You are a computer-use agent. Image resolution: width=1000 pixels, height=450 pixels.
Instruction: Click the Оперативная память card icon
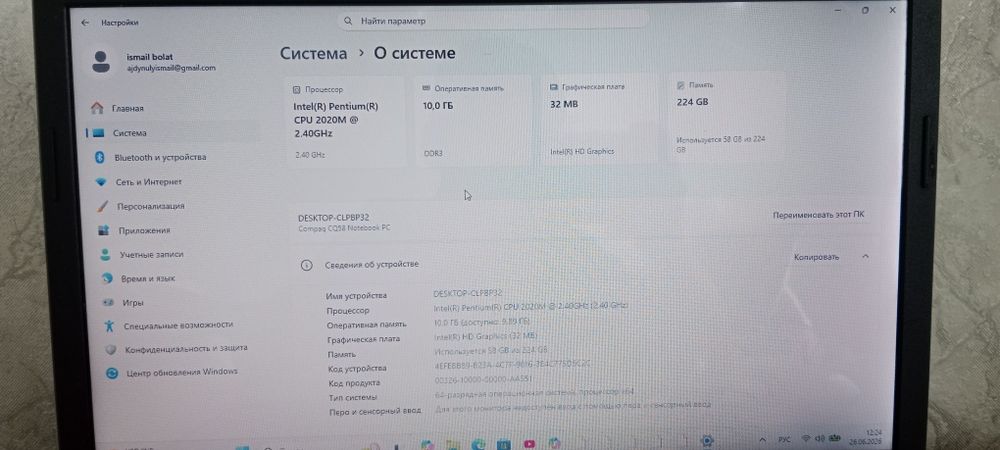click(426, 89)
